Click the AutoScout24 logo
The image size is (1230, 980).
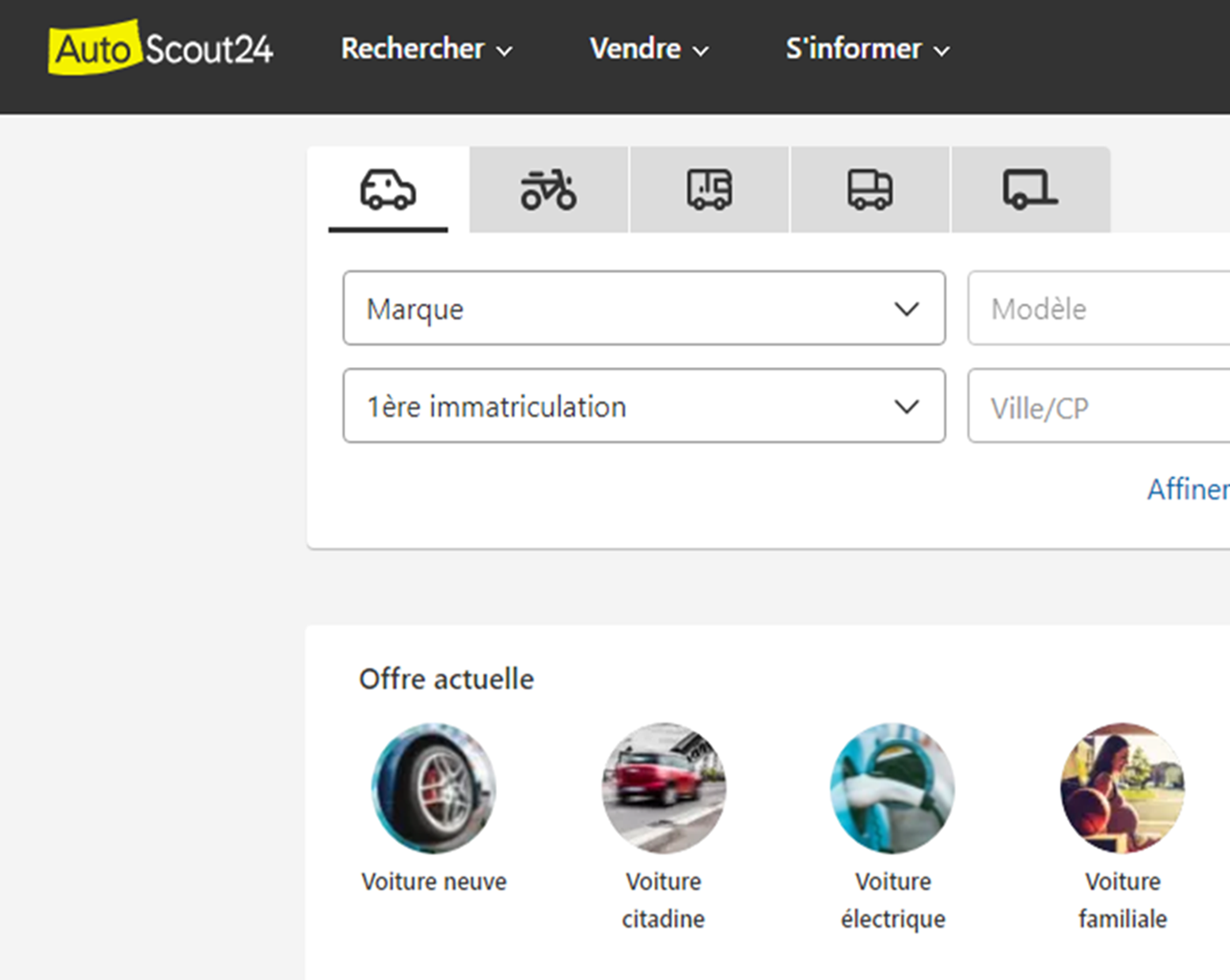tap(161, 48)
